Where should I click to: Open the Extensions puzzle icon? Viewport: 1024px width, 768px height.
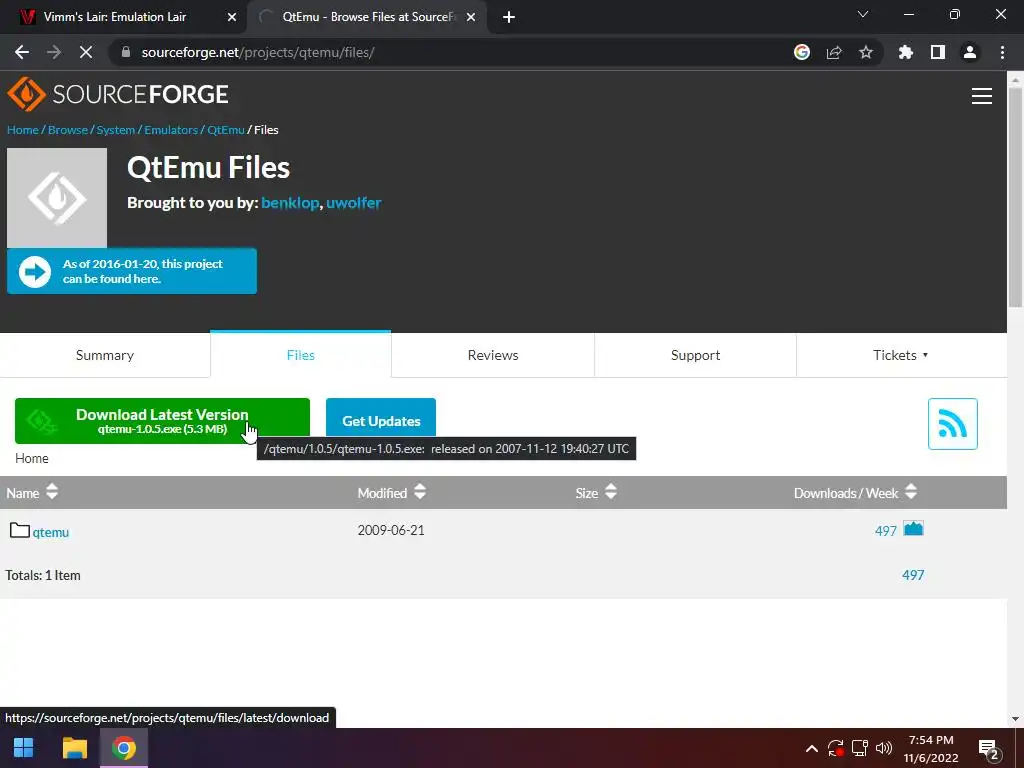coord(905,52)
